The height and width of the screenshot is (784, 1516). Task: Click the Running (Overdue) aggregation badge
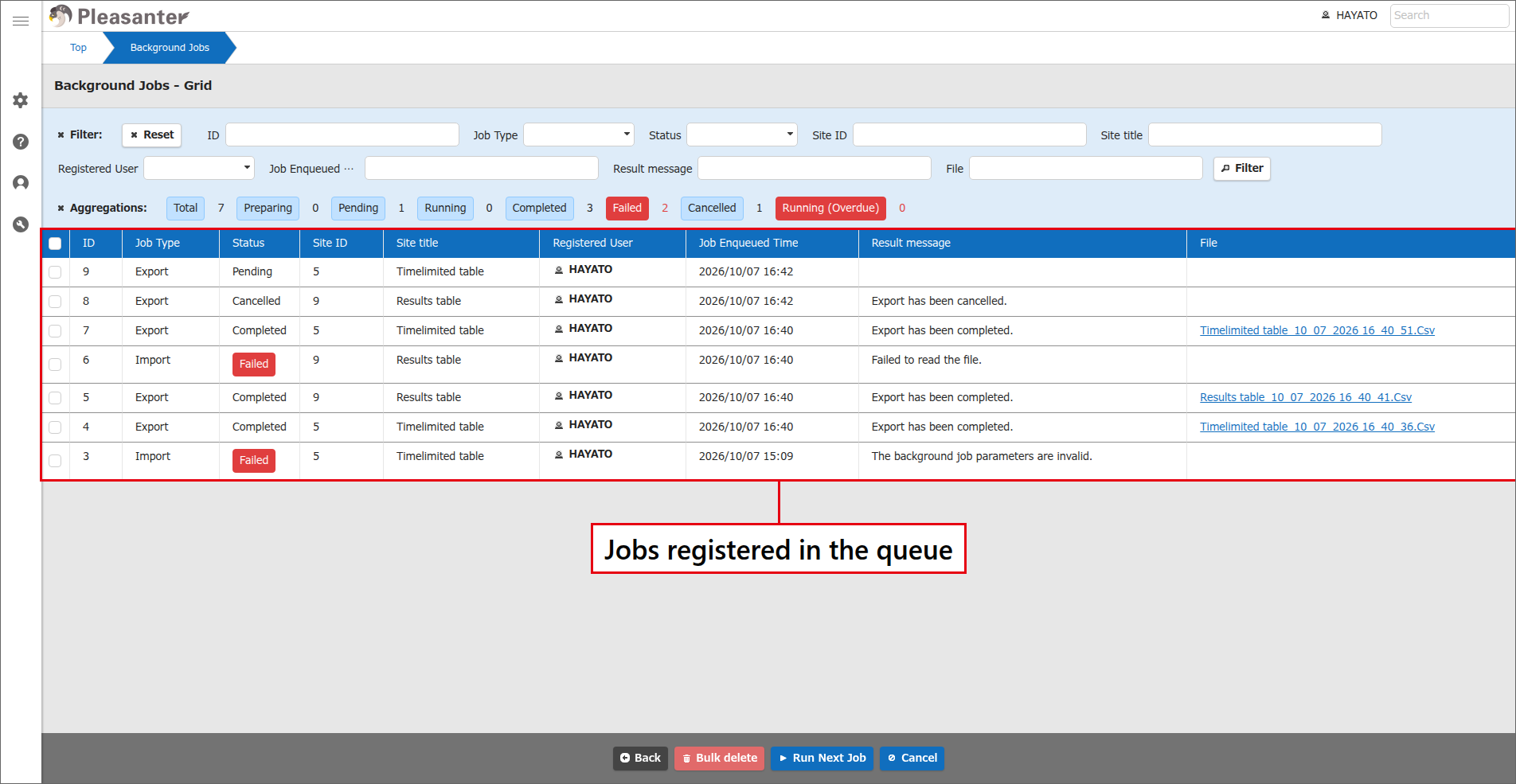tap(830, 208)
